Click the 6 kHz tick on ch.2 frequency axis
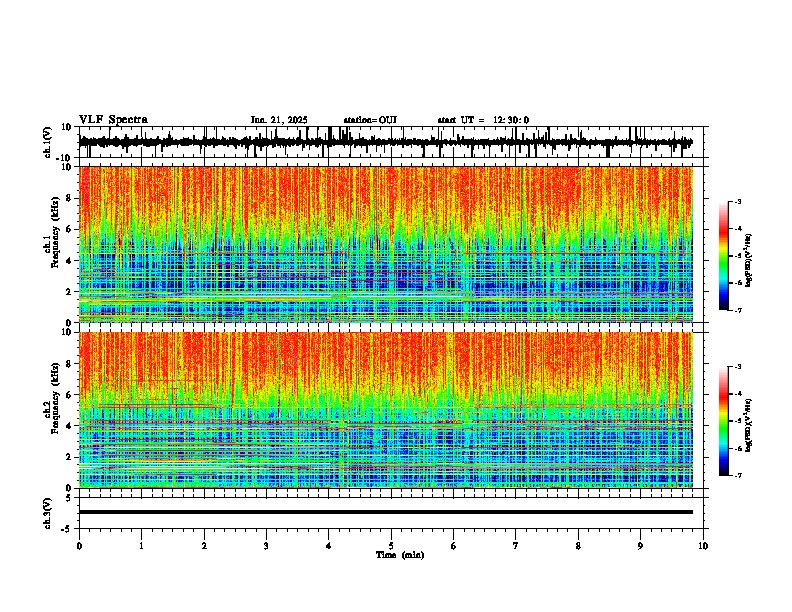The height and width of the screenshot is (612, 792). (69, 395)
